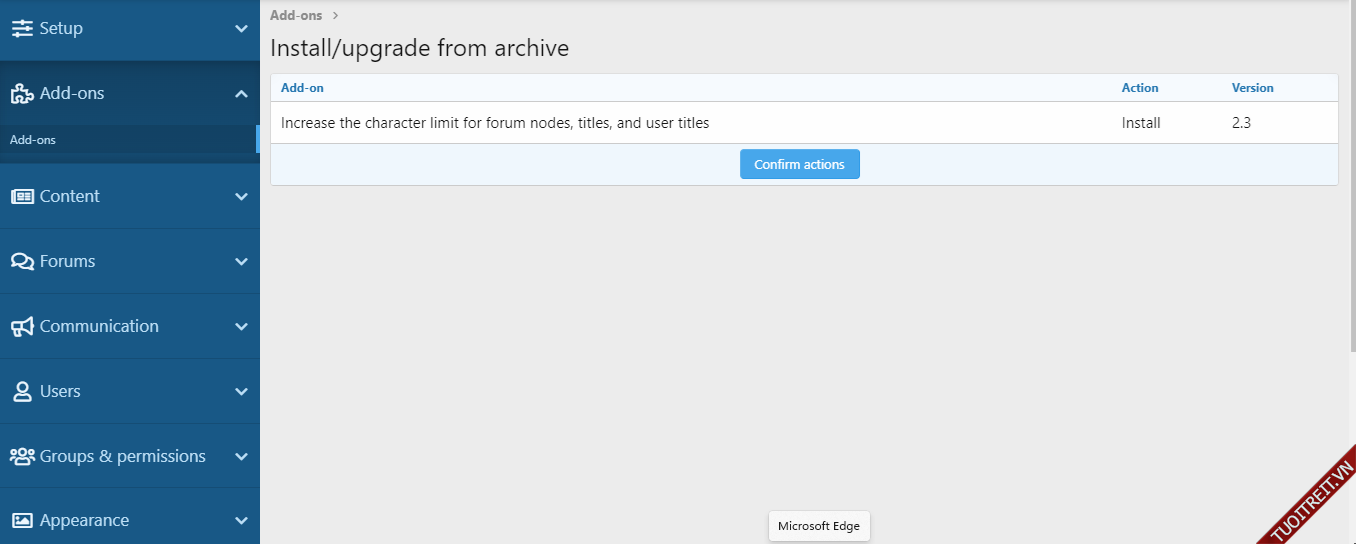Click the page's vertical scrollbar
This screenshot has width=1356, height=544.
click(x=1349, y=200)
